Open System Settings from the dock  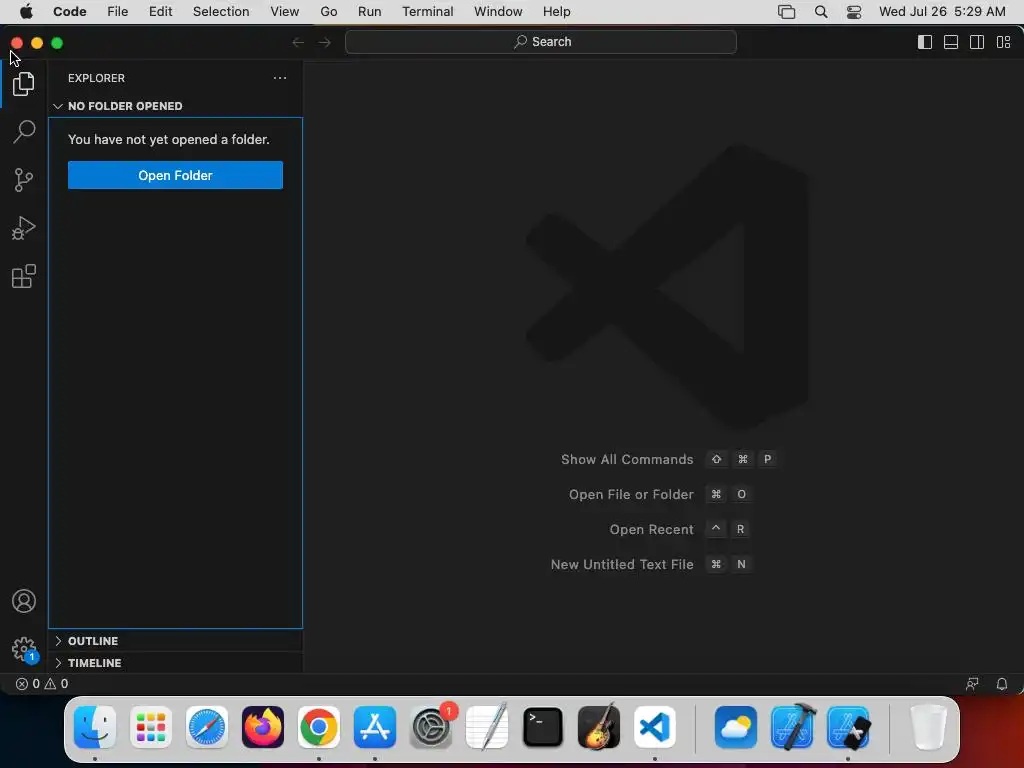click(431, 727)
